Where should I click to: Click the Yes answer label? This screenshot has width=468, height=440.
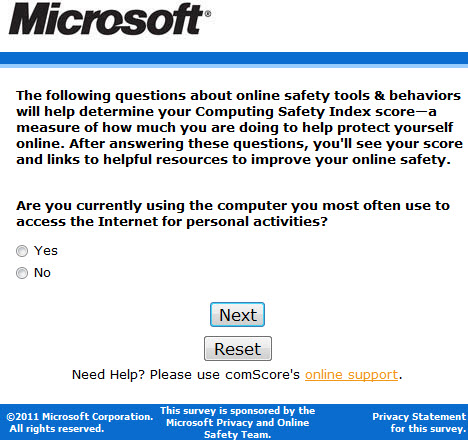(x=46, y=251)
